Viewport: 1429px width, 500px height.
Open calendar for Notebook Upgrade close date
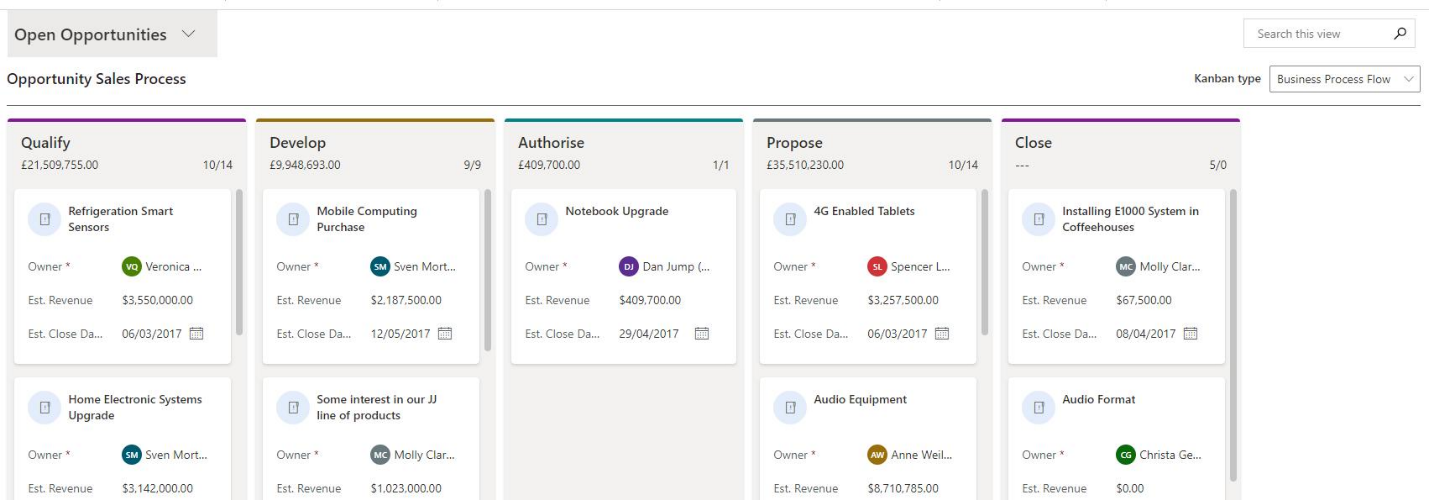pyautogui.click(x=702, y=334)
